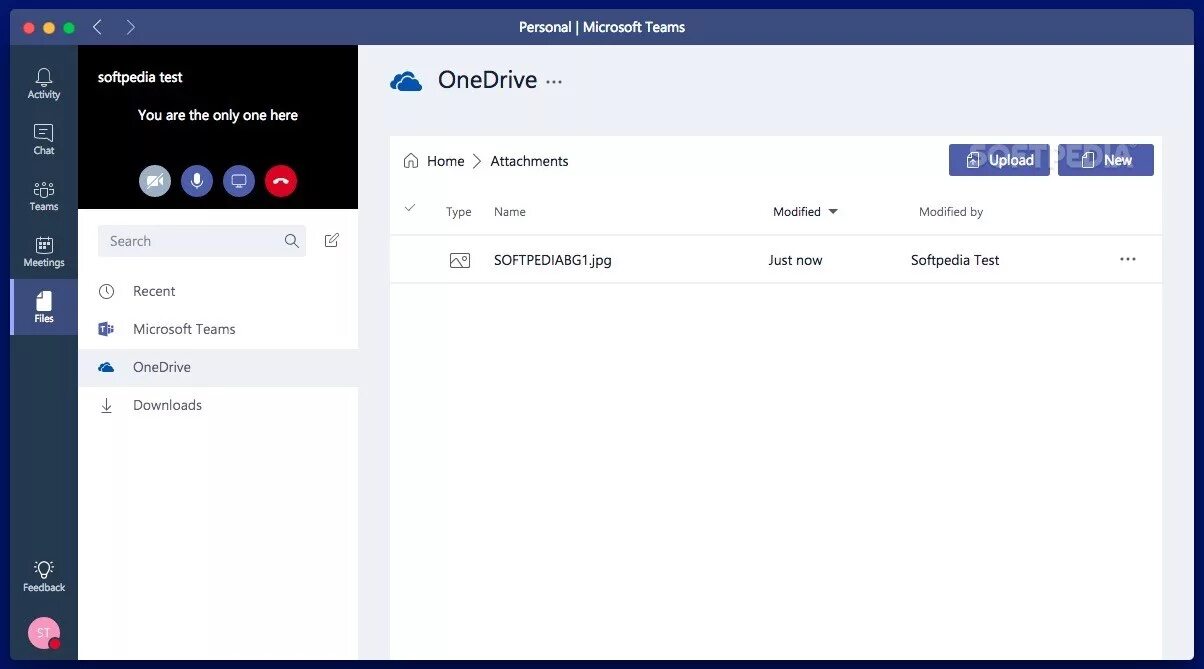Sort by the Type column
This screenshot has width=1204, height=669.
(459, 212)
